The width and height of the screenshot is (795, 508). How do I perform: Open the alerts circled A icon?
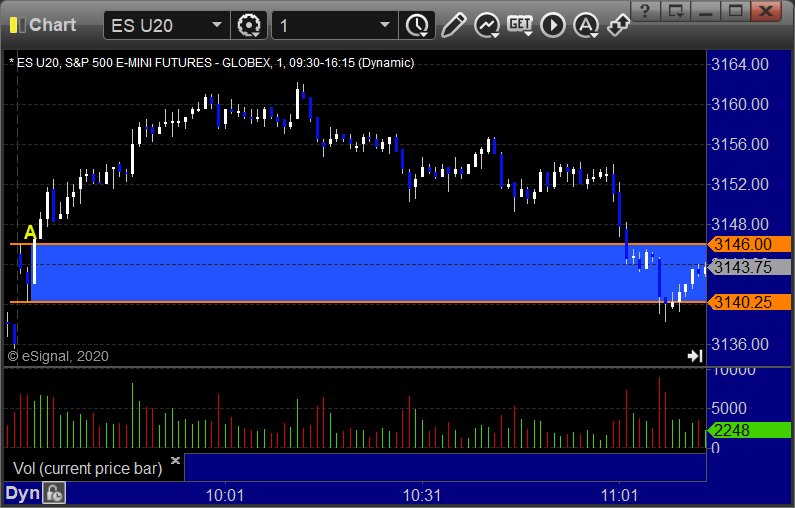click(x=586, y=25)
